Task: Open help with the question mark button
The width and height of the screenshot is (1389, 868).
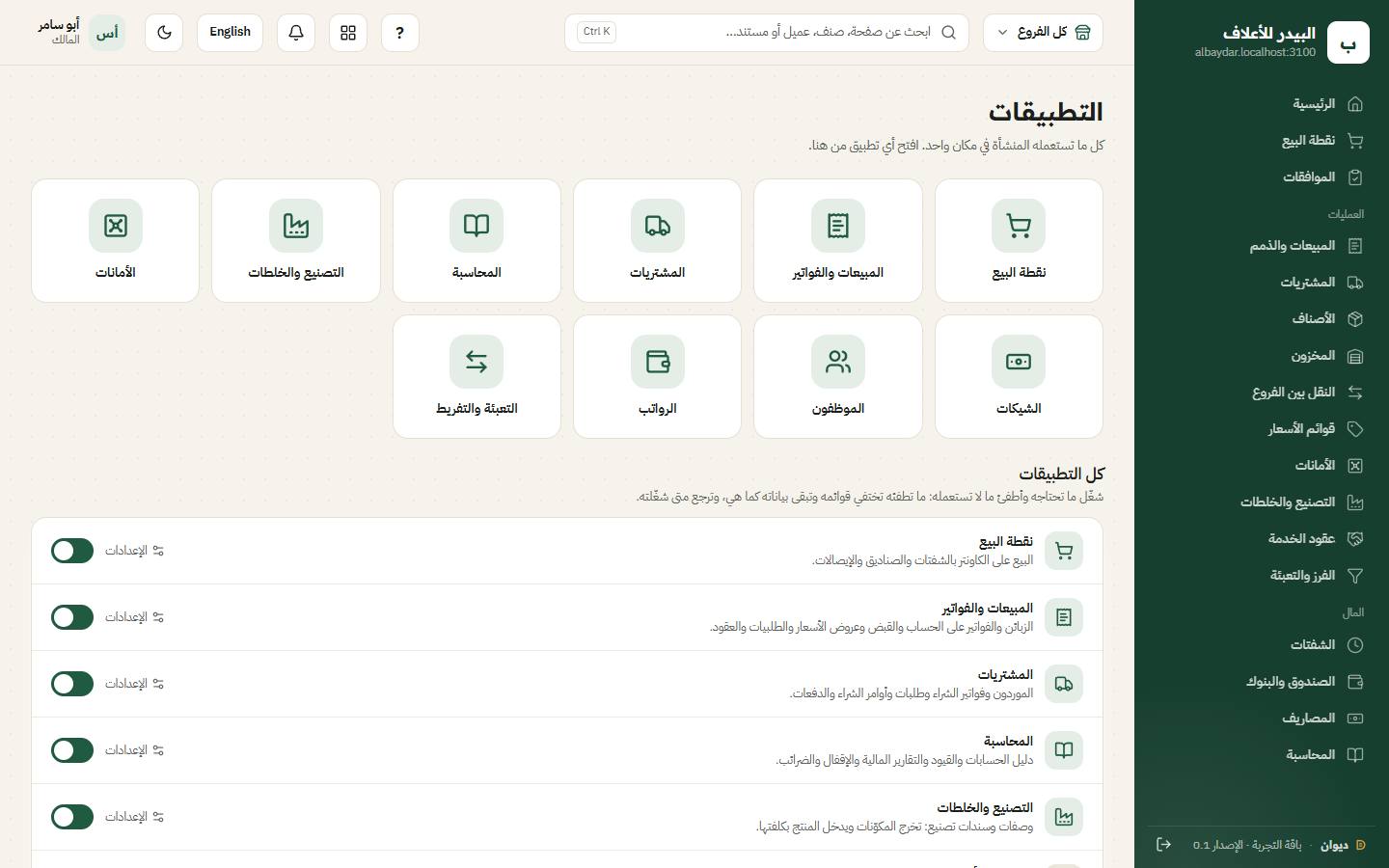Action: (400, 33)
